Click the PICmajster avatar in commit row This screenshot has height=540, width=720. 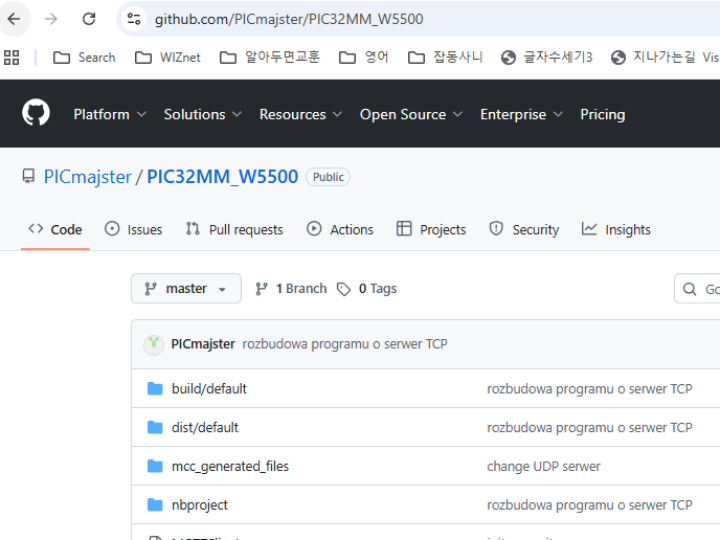click(154, 344)
